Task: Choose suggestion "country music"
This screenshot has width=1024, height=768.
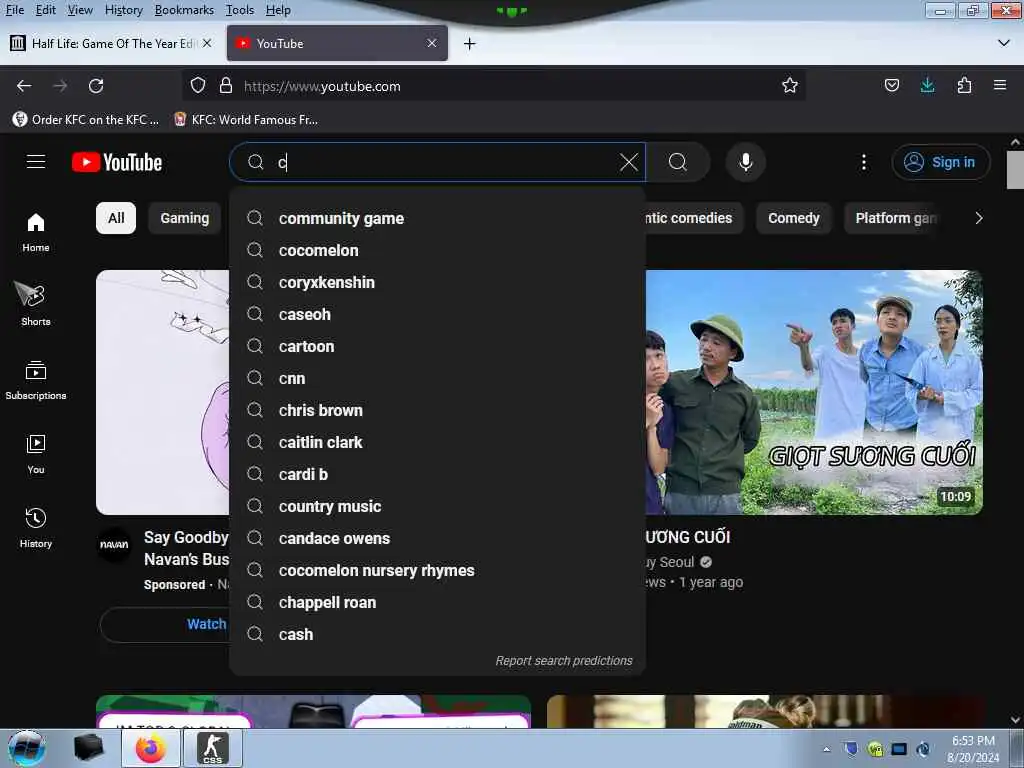Action: [x=437, y=506]
